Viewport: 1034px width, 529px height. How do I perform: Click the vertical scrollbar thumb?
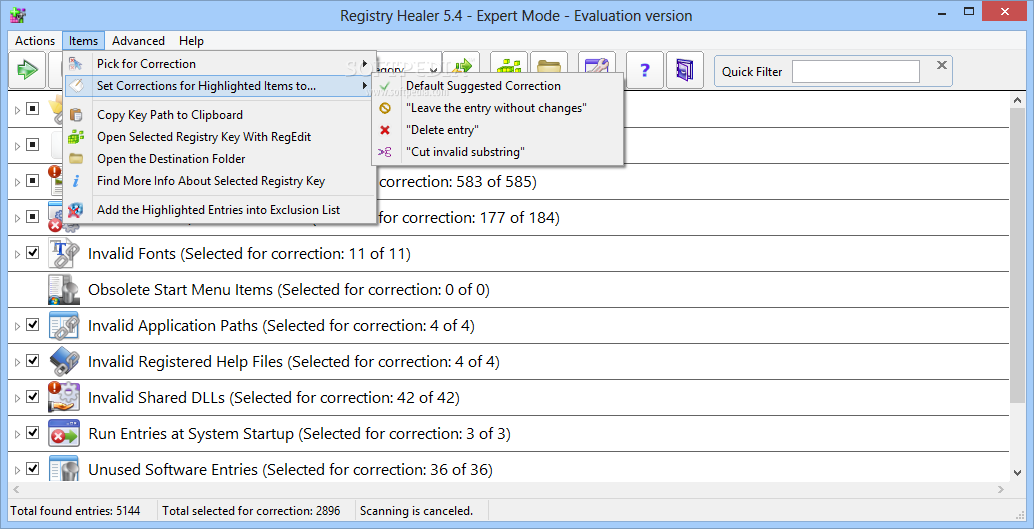1016,256
